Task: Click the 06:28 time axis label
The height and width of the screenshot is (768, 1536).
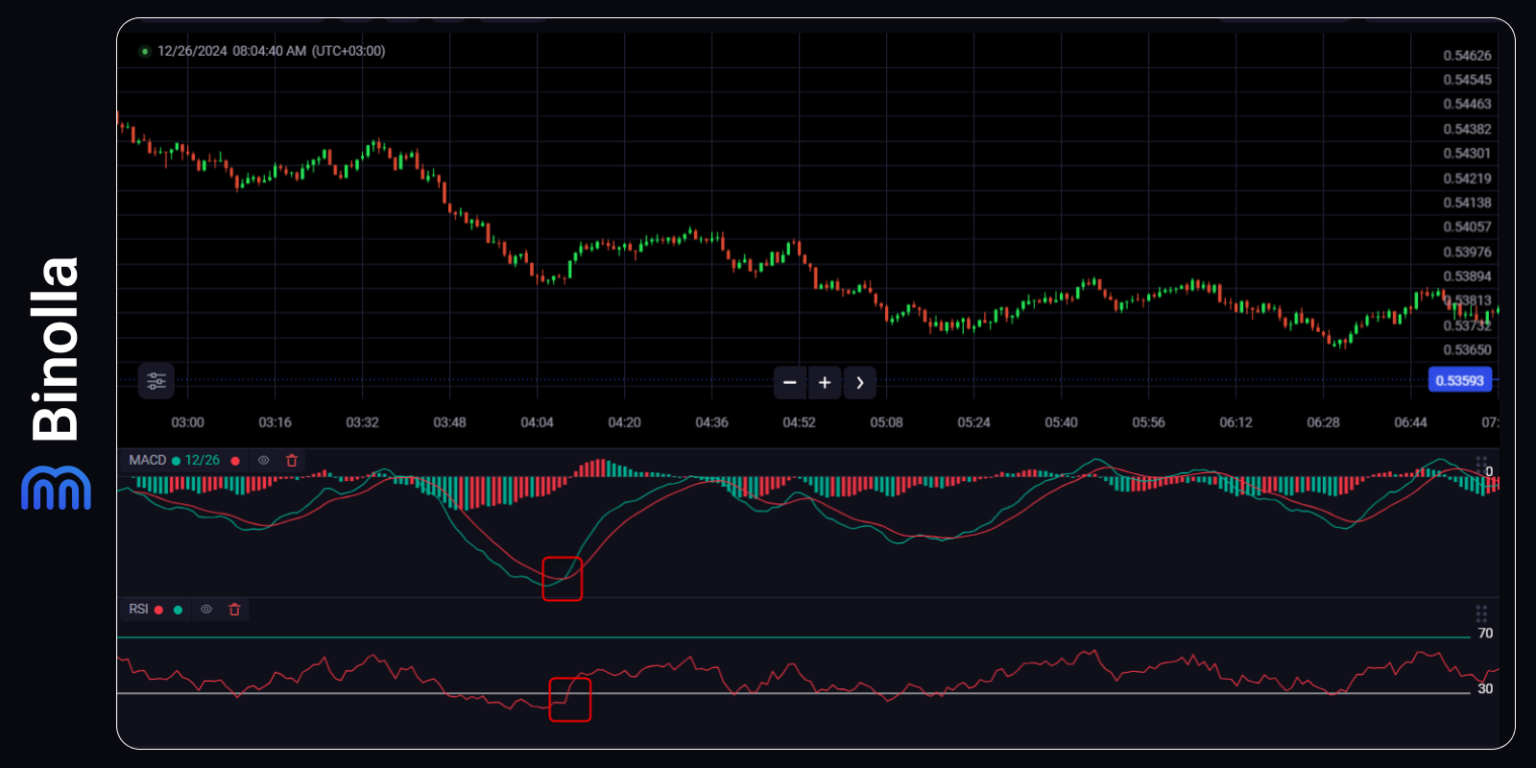Action: click(1323, 423)
